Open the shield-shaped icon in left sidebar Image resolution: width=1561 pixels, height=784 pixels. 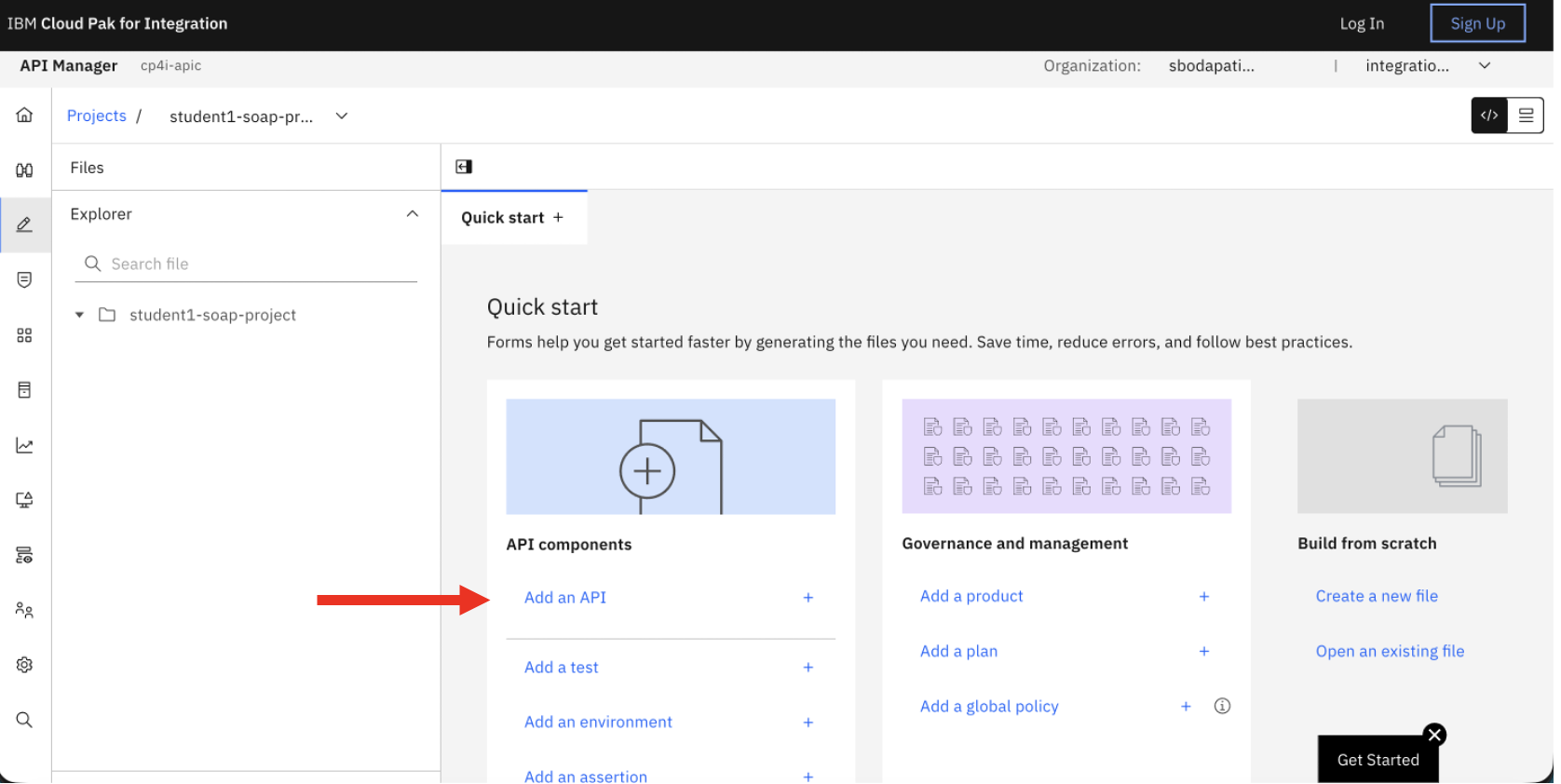pos(24,280)
